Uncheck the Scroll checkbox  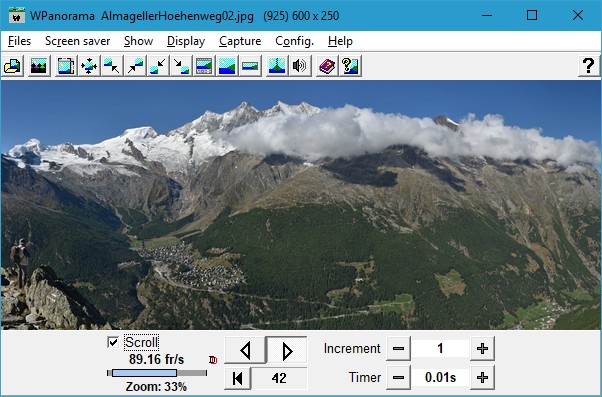point(113,342)
